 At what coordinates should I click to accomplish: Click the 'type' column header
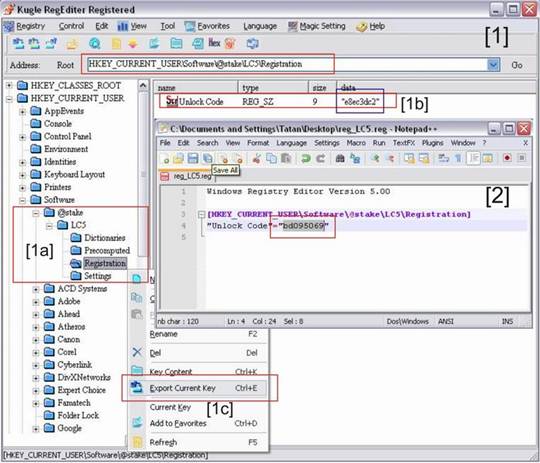pyautogui.click(x=273, y=88)
